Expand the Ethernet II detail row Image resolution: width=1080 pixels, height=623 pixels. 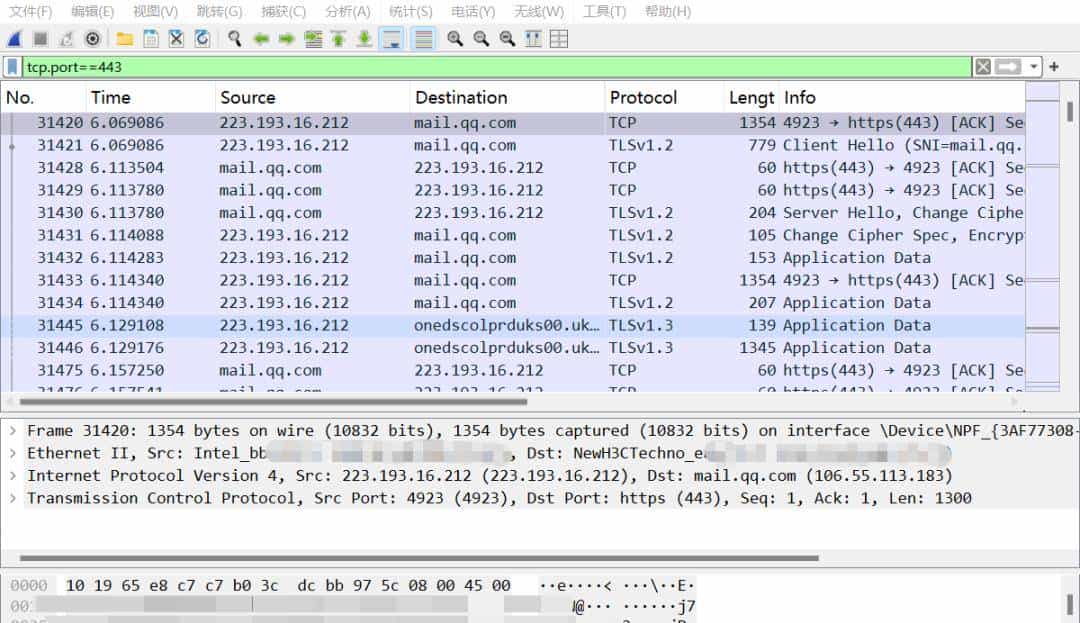click(x=13, y=453)
